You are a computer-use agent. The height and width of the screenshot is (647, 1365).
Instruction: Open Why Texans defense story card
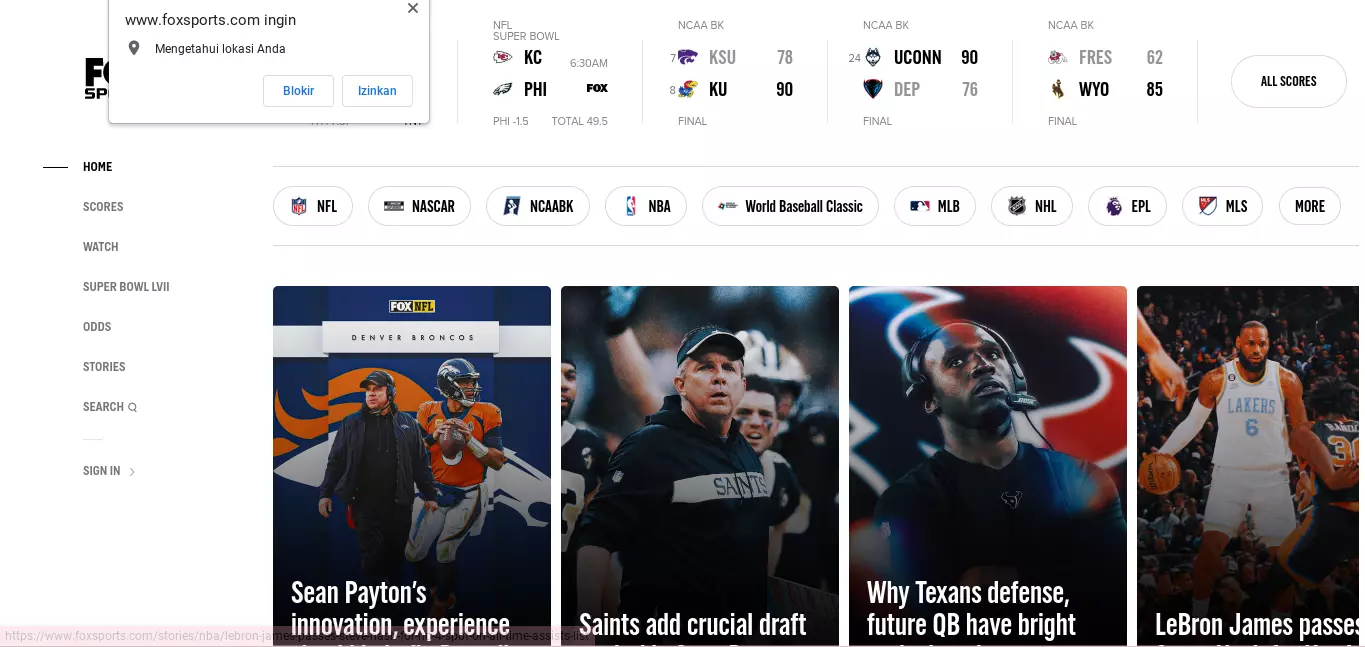988,466
